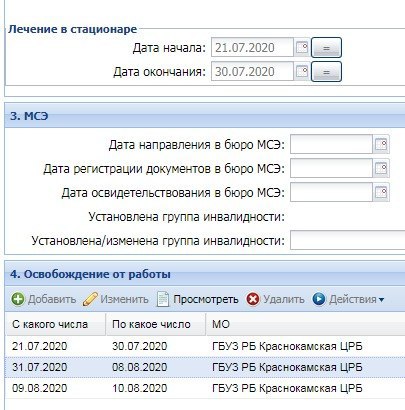This screenshot has width=405, height=410.
Task: Click the Дата окончания date field
Action: [252, 71]
